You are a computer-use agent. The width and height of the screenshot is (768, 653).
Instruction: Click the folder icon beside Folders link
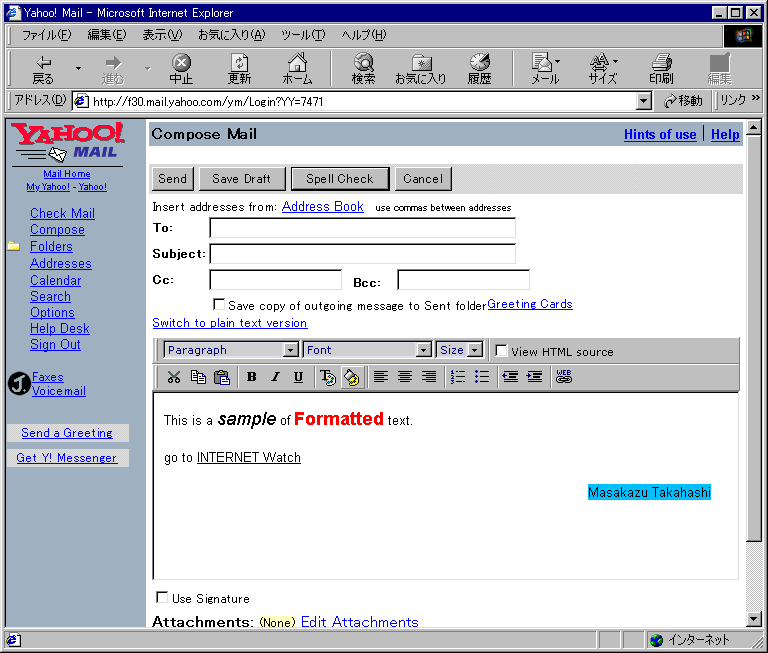pyautogui.click(x=14, y=246)
